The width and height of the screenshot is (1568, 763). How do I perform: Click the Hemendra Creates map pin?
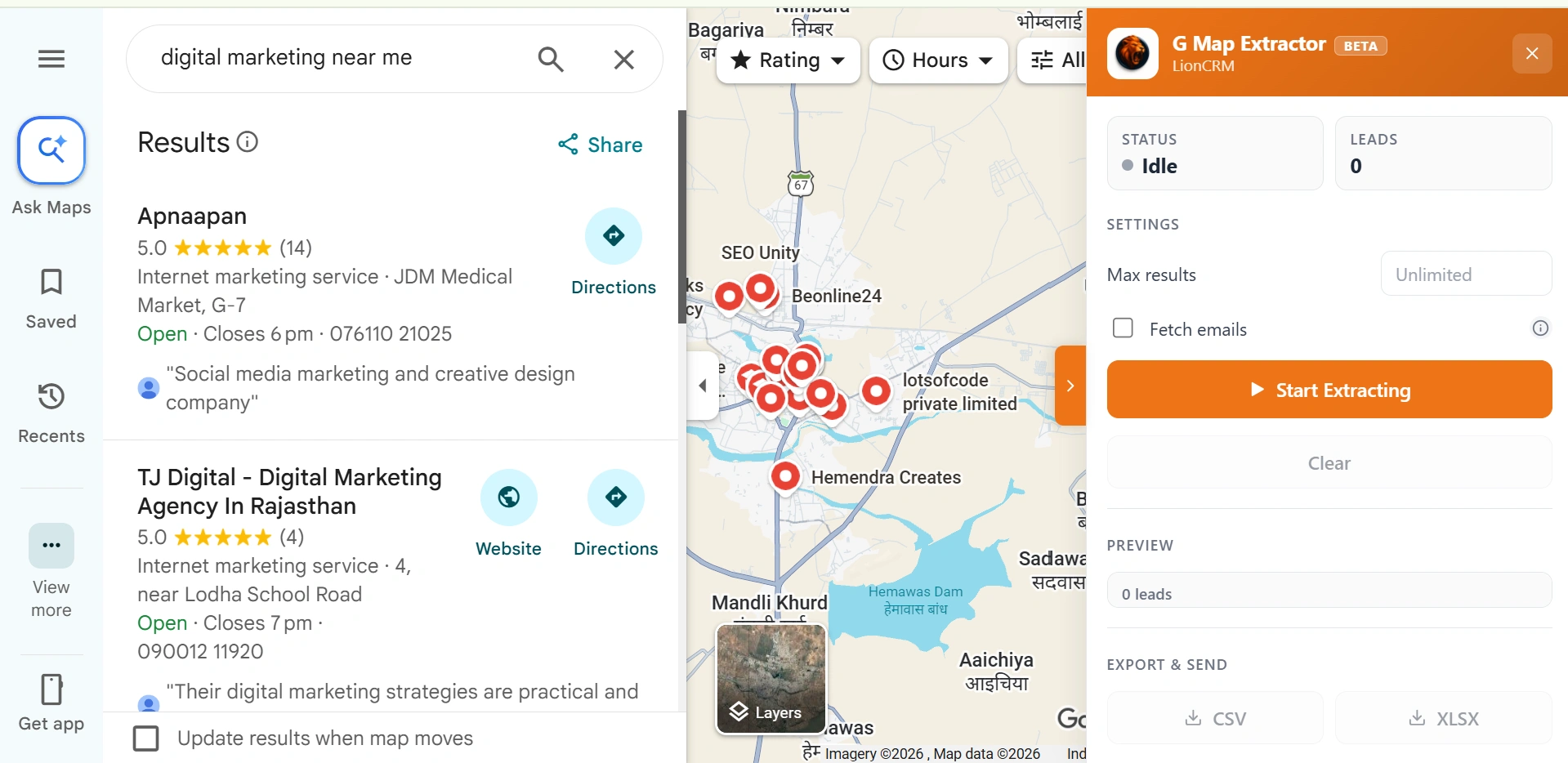(786, 475)
